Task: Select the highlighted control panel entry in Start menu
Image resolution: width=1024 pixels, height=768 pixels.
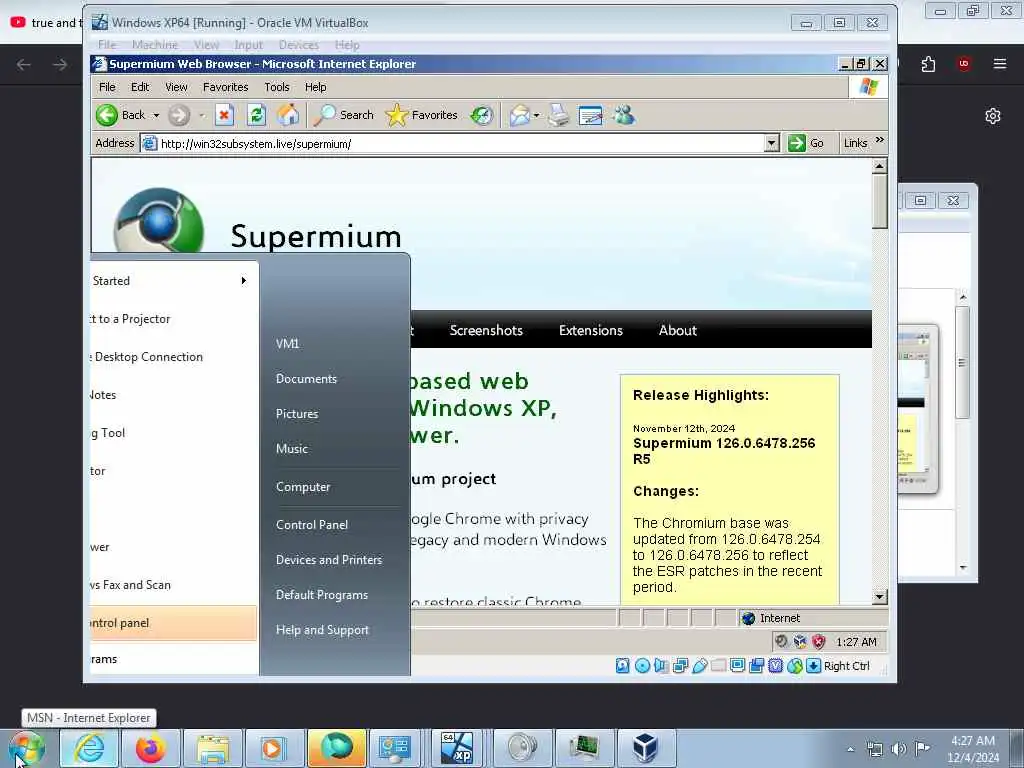Action: coord(173,623)
